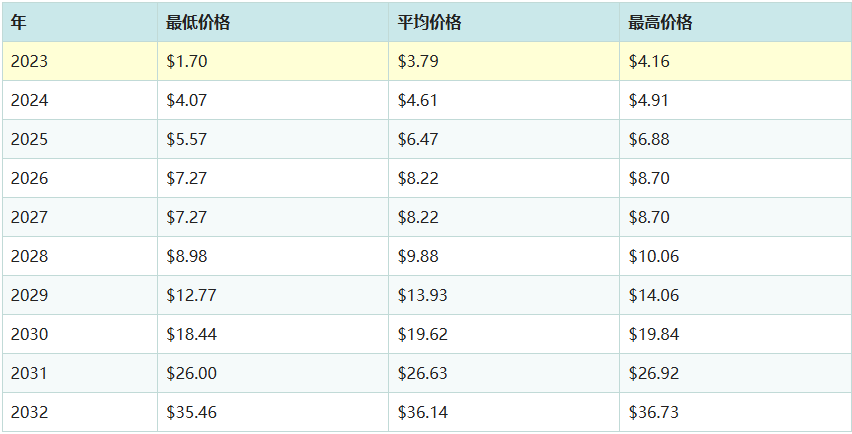Screen dimensions: 852x434
Task: Click the 2026 row year cell
Action: click(x=29, y=178)
